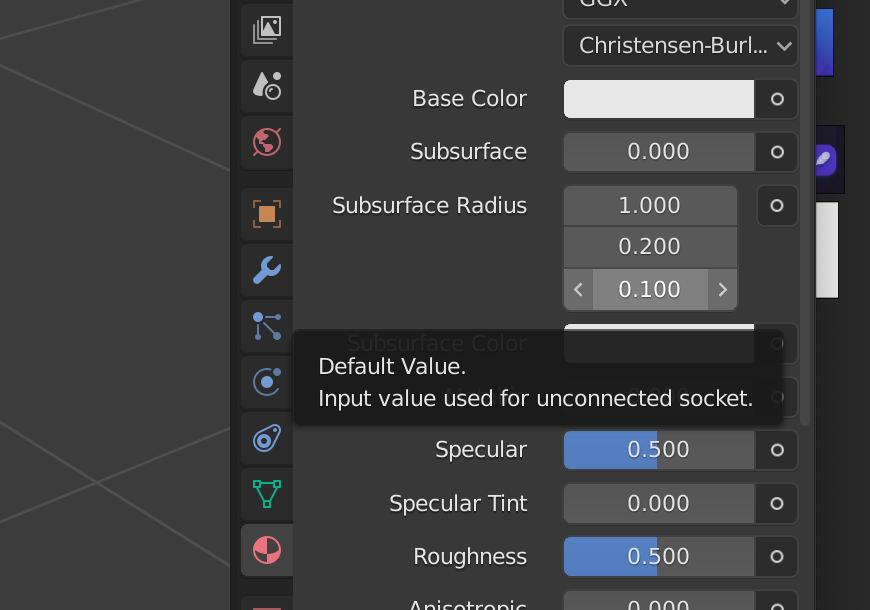This screenshot has width=870, height=610.
Task: Click the Subsurface value field
Action: coord(659,152)
